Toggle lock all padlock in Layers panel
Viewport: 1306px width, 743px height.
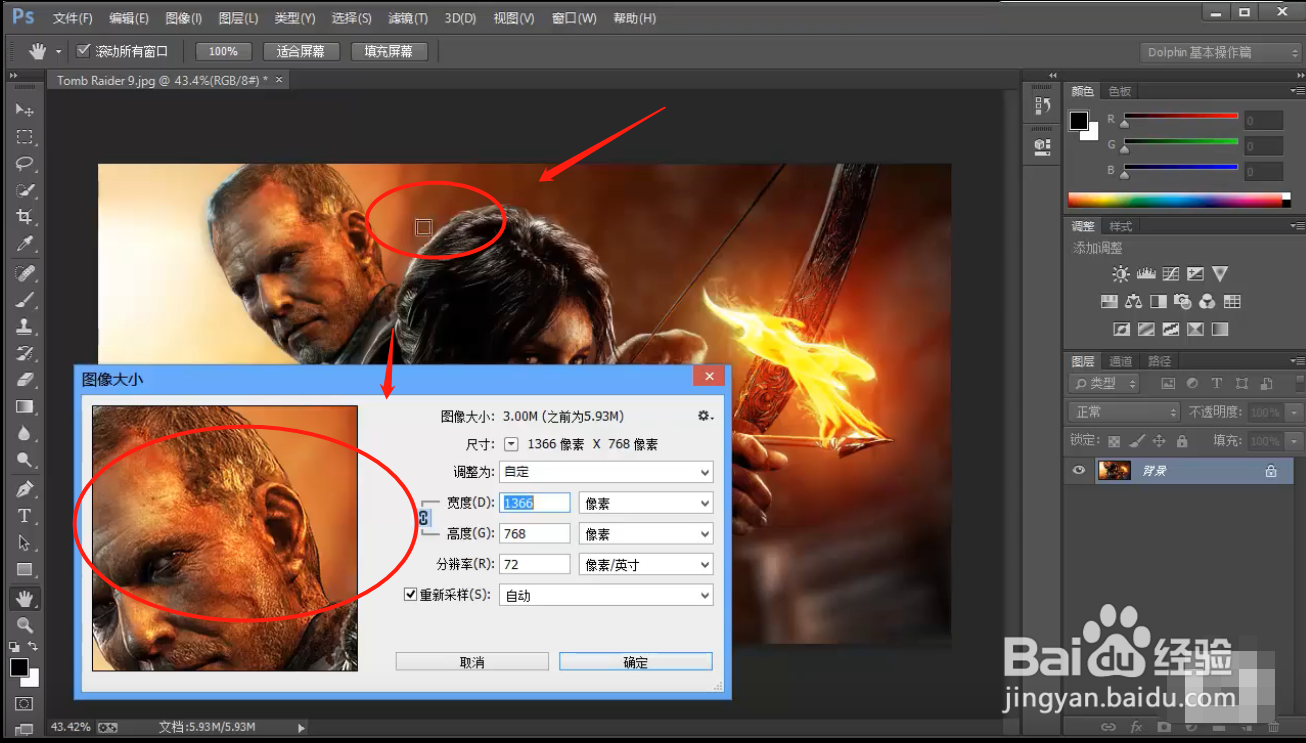pos(1182,441)
